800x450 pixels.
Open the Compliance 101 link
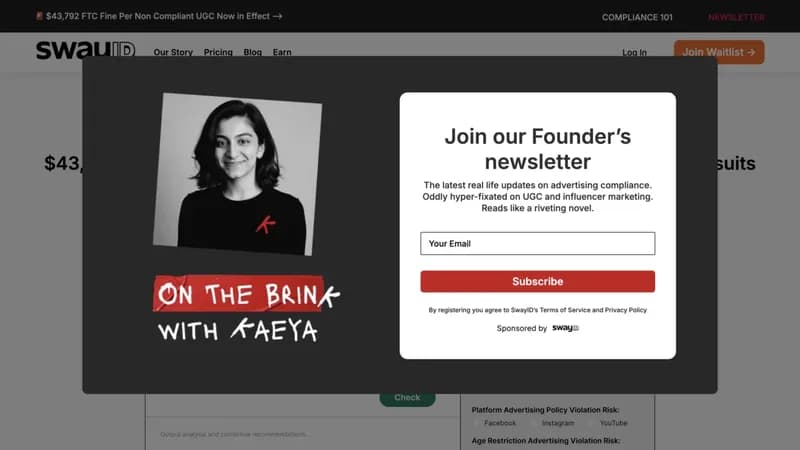tap(637, 17)
